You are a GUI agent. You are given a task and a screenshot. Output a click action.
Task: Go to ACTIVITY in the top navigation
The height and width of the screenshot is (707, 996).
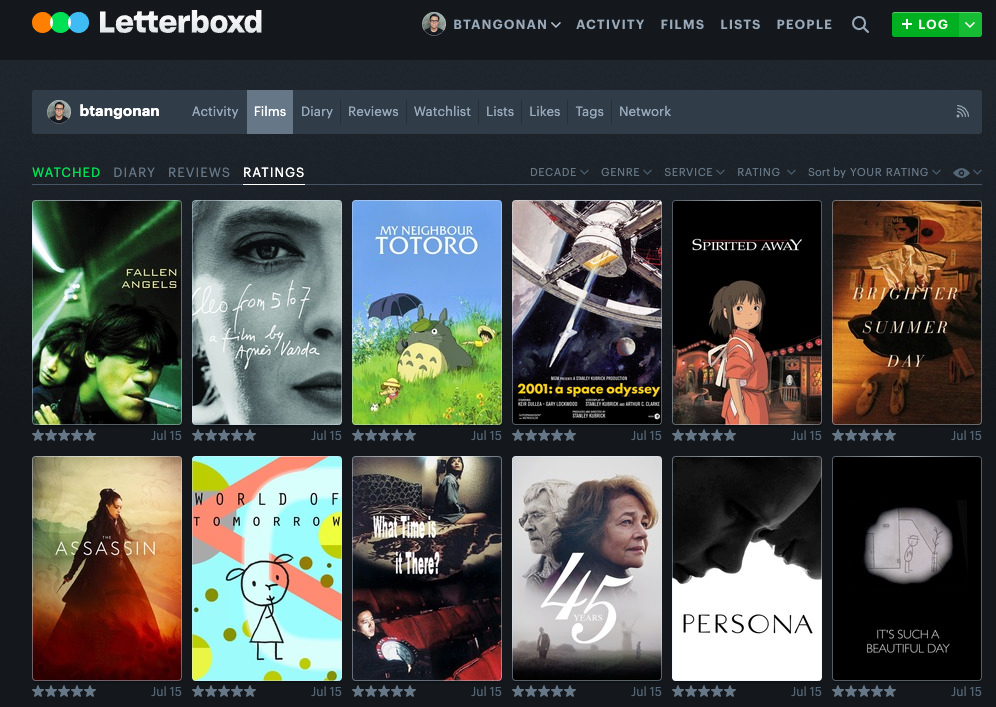pos(610,25)
